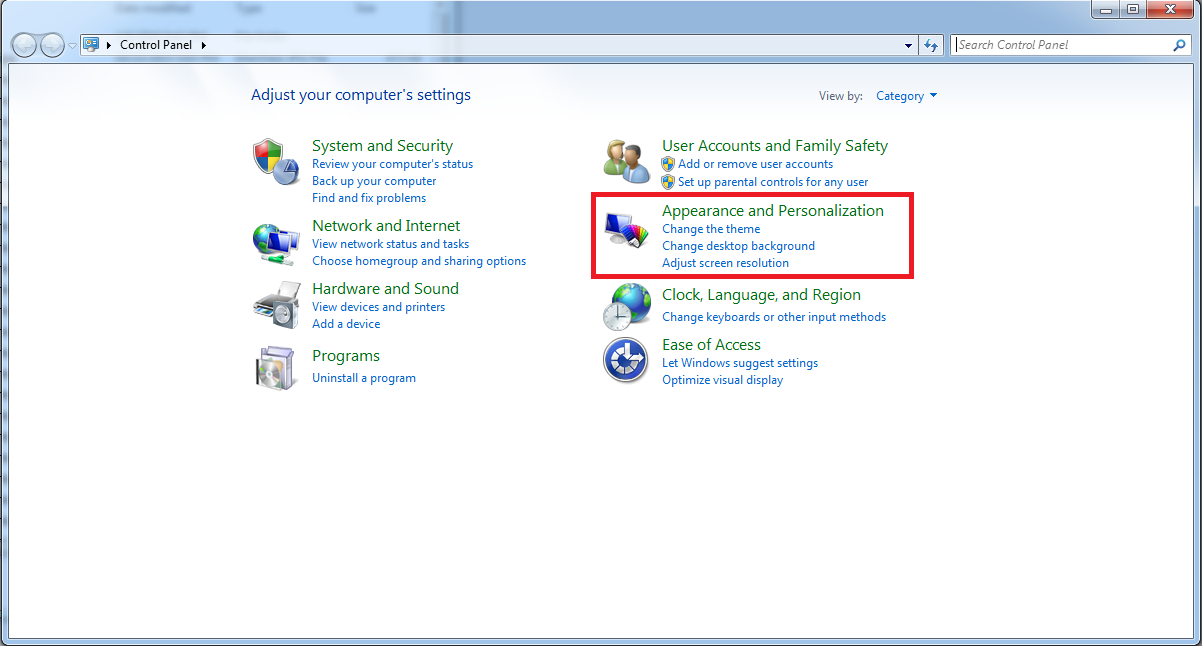Expand the arrow after Control Panel breadcrumb
This screenshot has width=1202, height=646.
(204, 45)
